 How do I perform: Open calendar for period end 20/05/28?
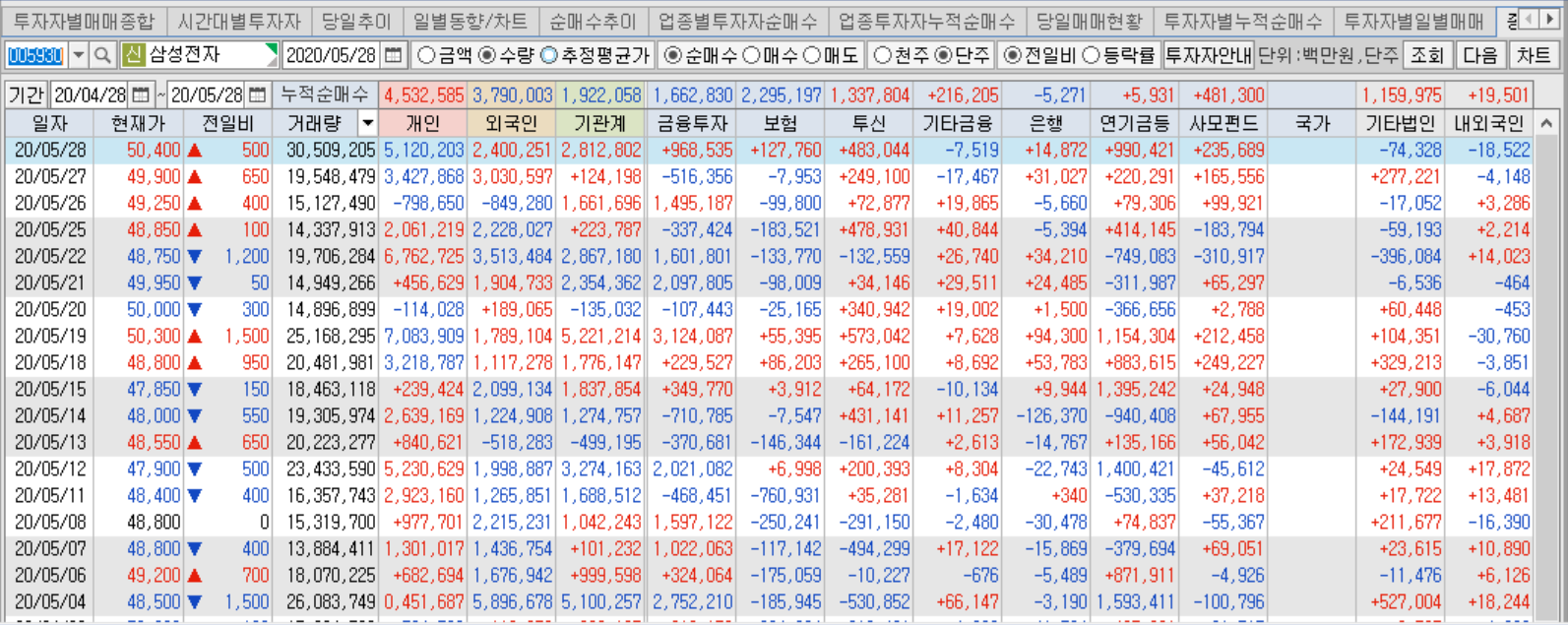click(257, 95)
